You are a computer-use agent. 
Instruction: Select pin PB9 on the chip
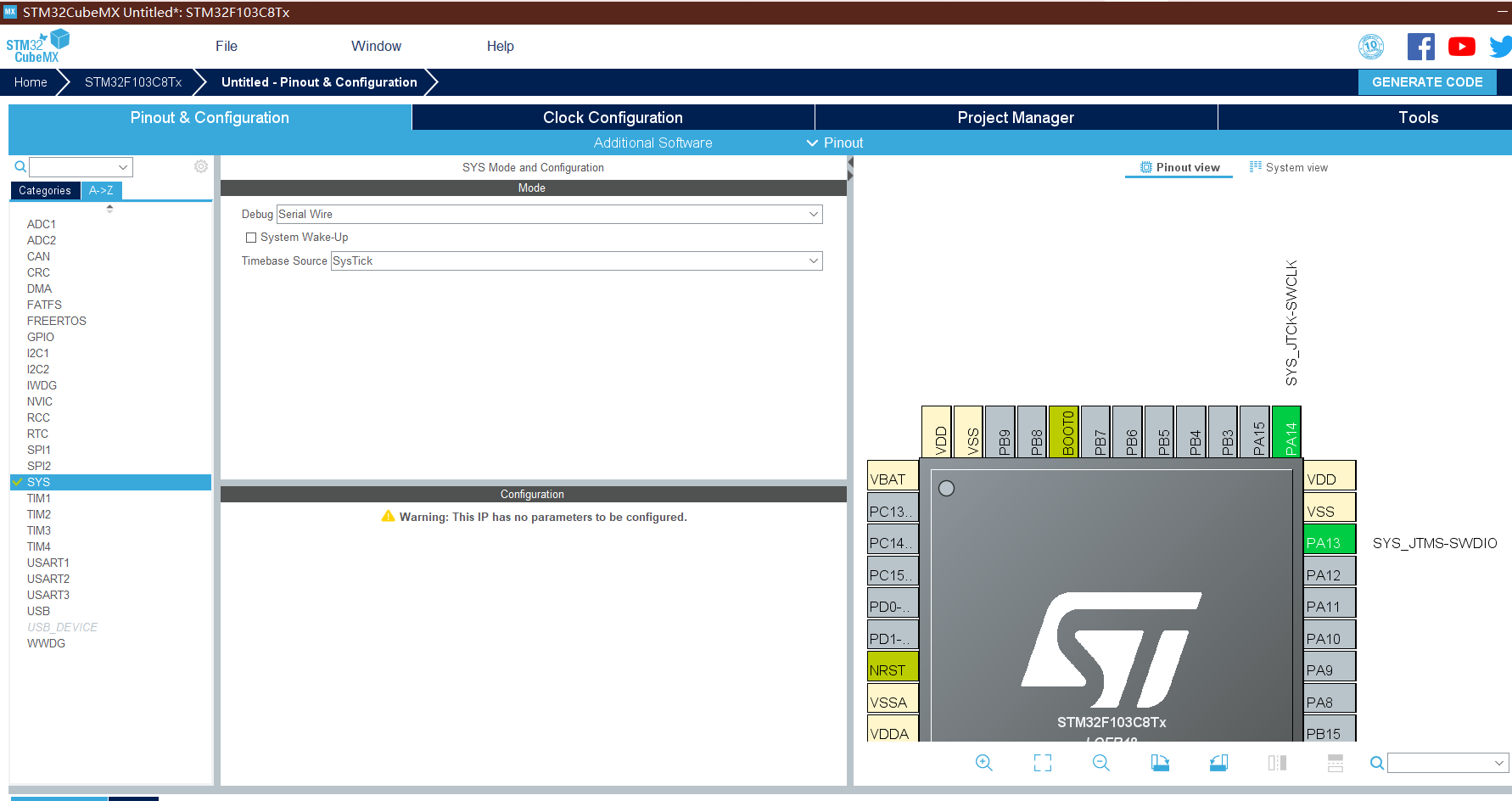[x=1000, y=432]
